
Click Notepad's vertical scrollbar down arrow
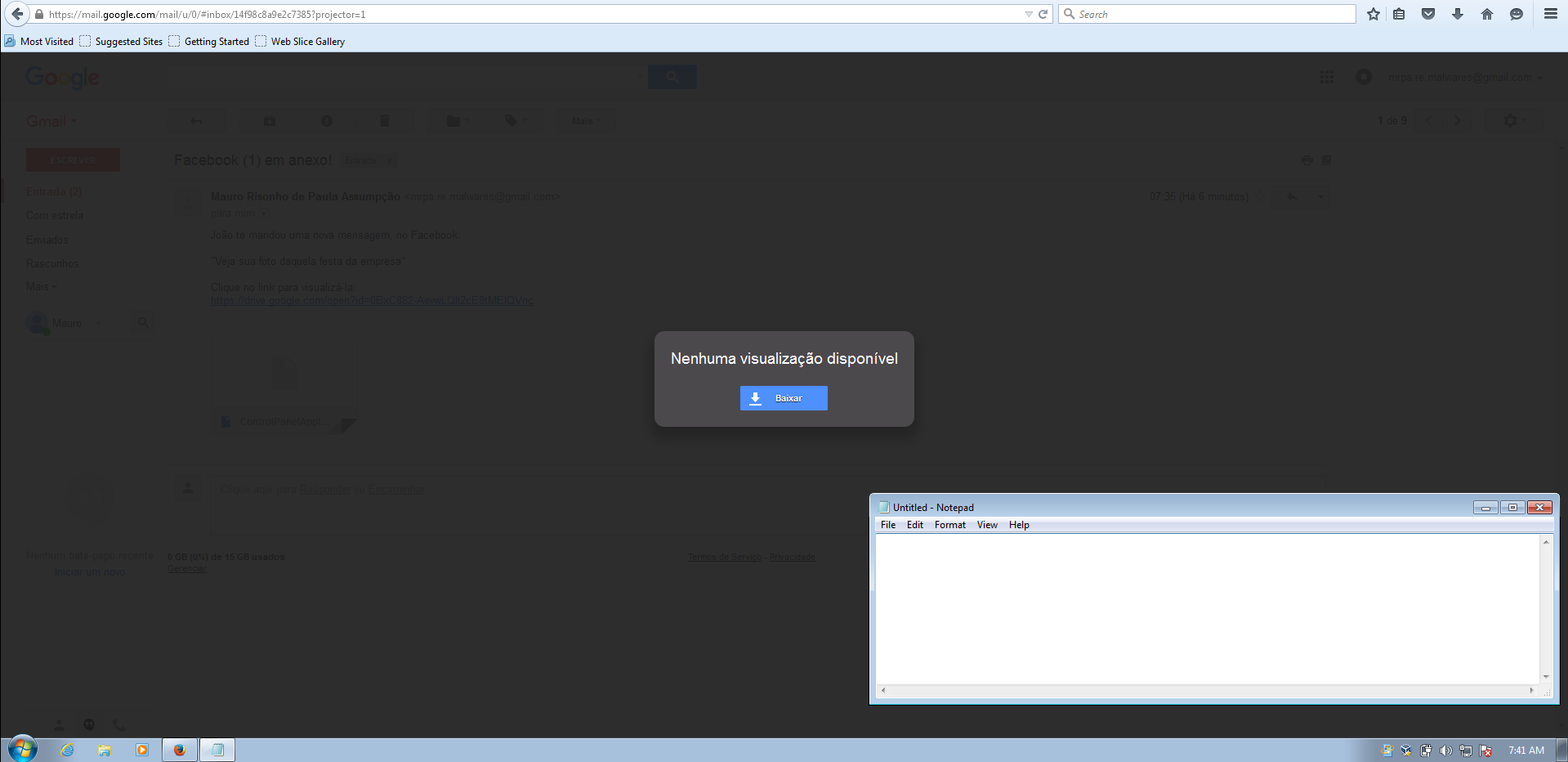pos(1545,677)
